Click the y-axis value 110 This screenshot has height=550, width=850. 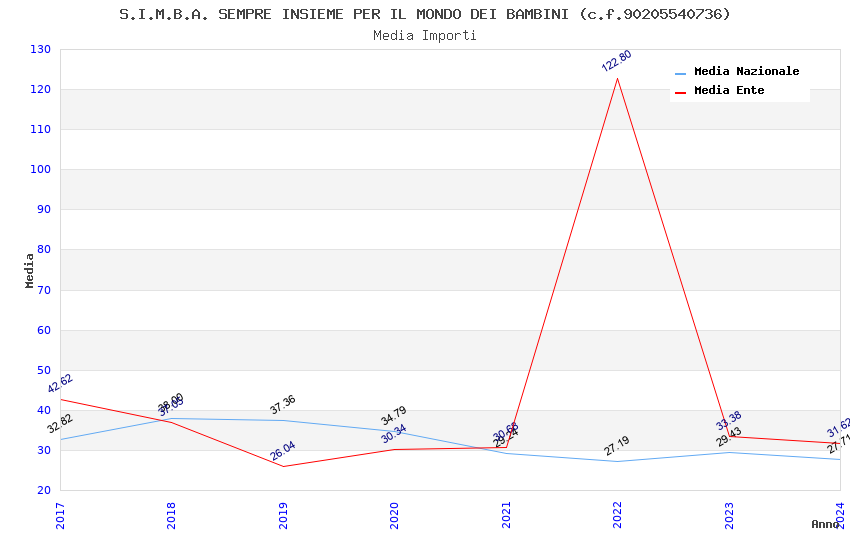41,130
